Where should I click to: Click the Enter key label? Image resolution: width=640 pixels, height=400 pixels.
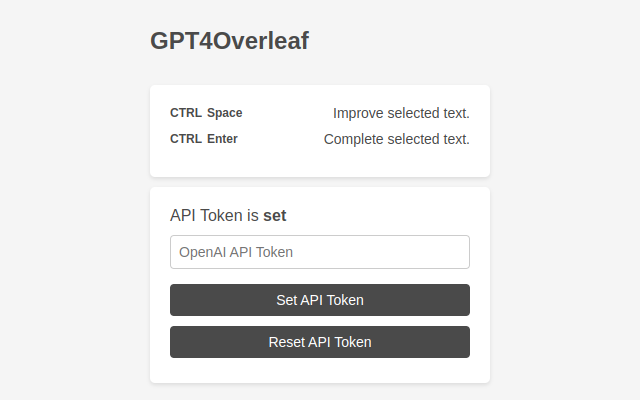tap(222, 139)
